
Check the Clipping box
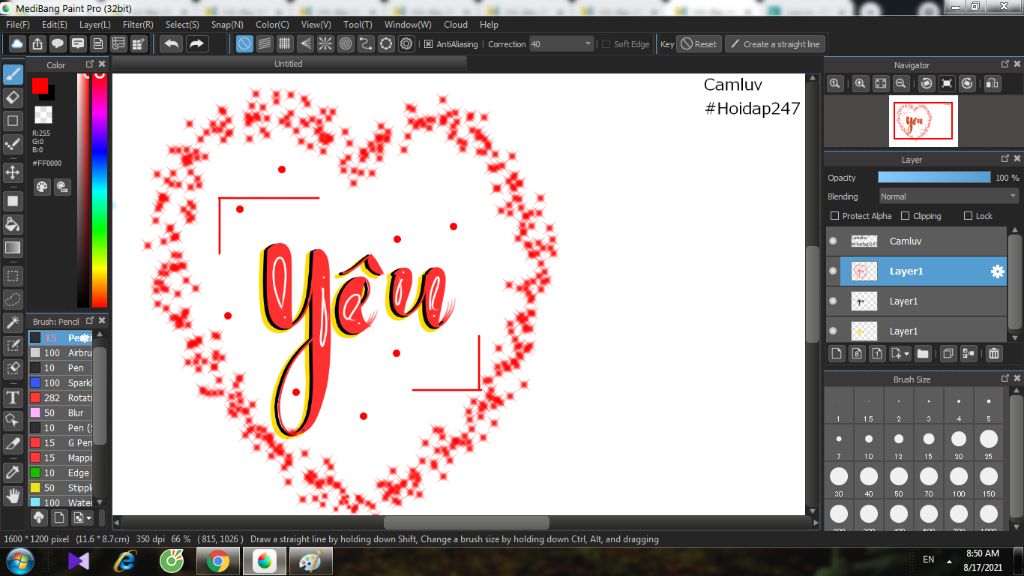point(905,216)
